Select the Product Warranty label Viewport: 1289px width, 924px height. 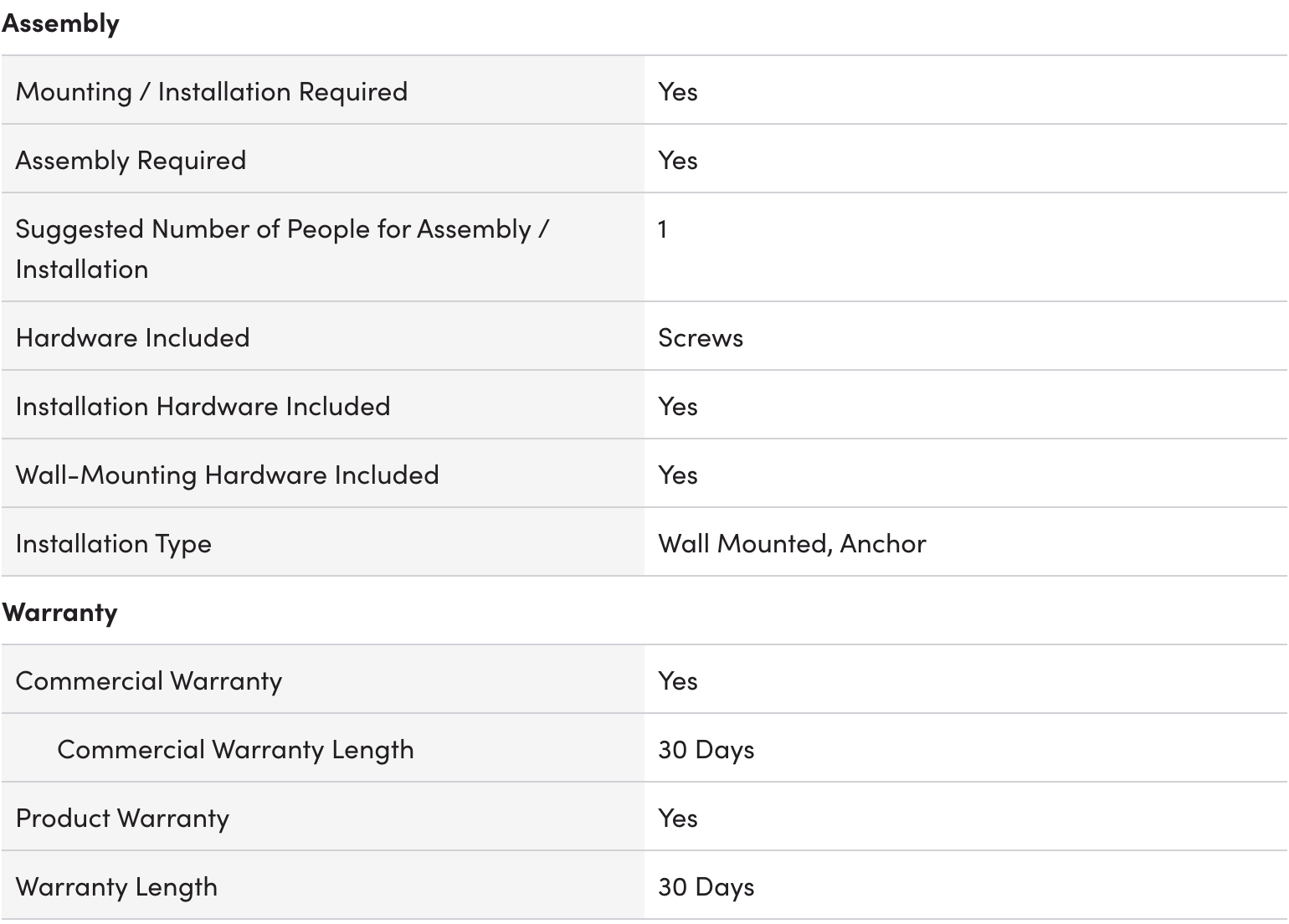[x=122, y=819]
